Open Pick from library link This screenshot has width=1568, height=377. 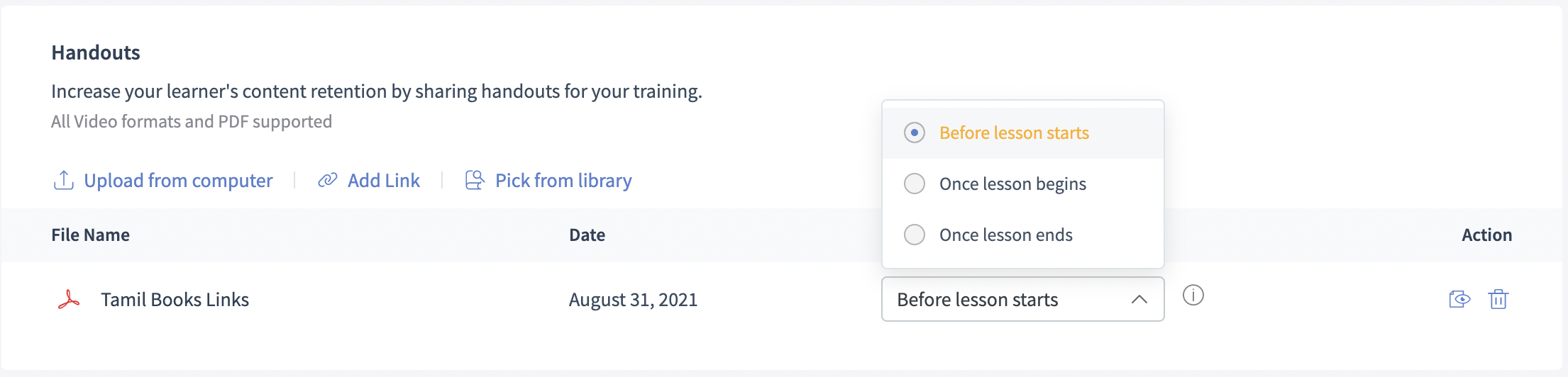[563, 180]
